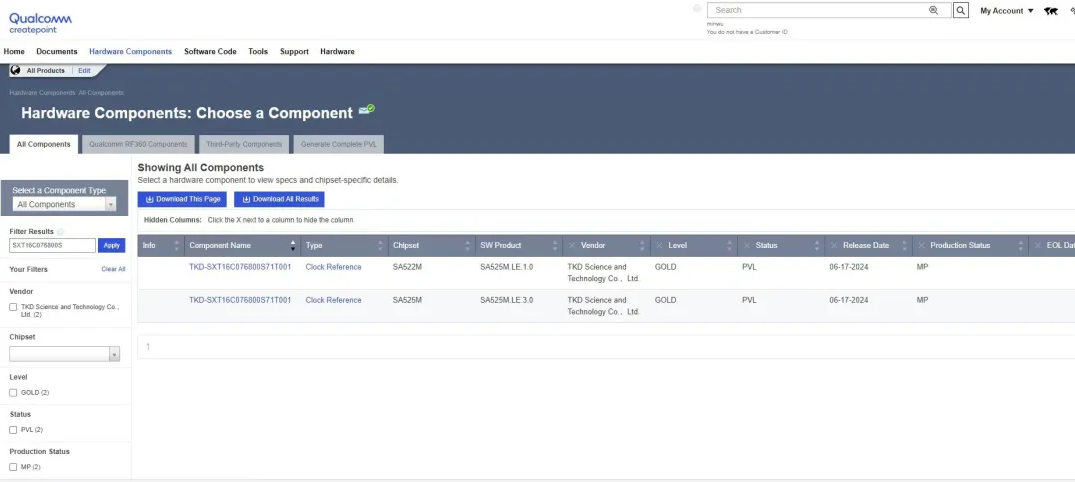Click the globe icon beside All Products

pos(16,71)
